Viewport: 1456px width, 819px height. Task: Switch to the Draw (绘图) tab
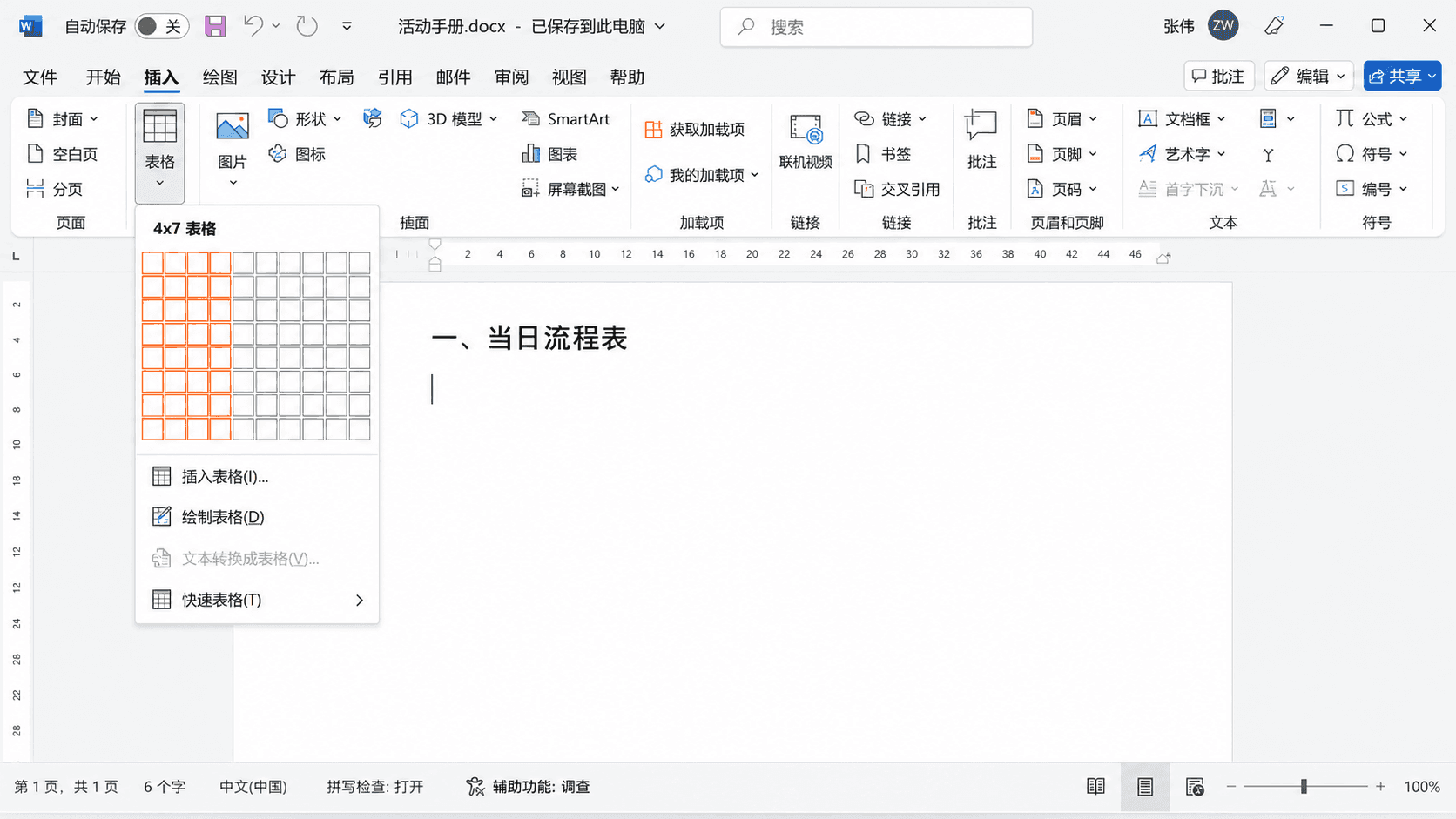(x=219, y=77)
